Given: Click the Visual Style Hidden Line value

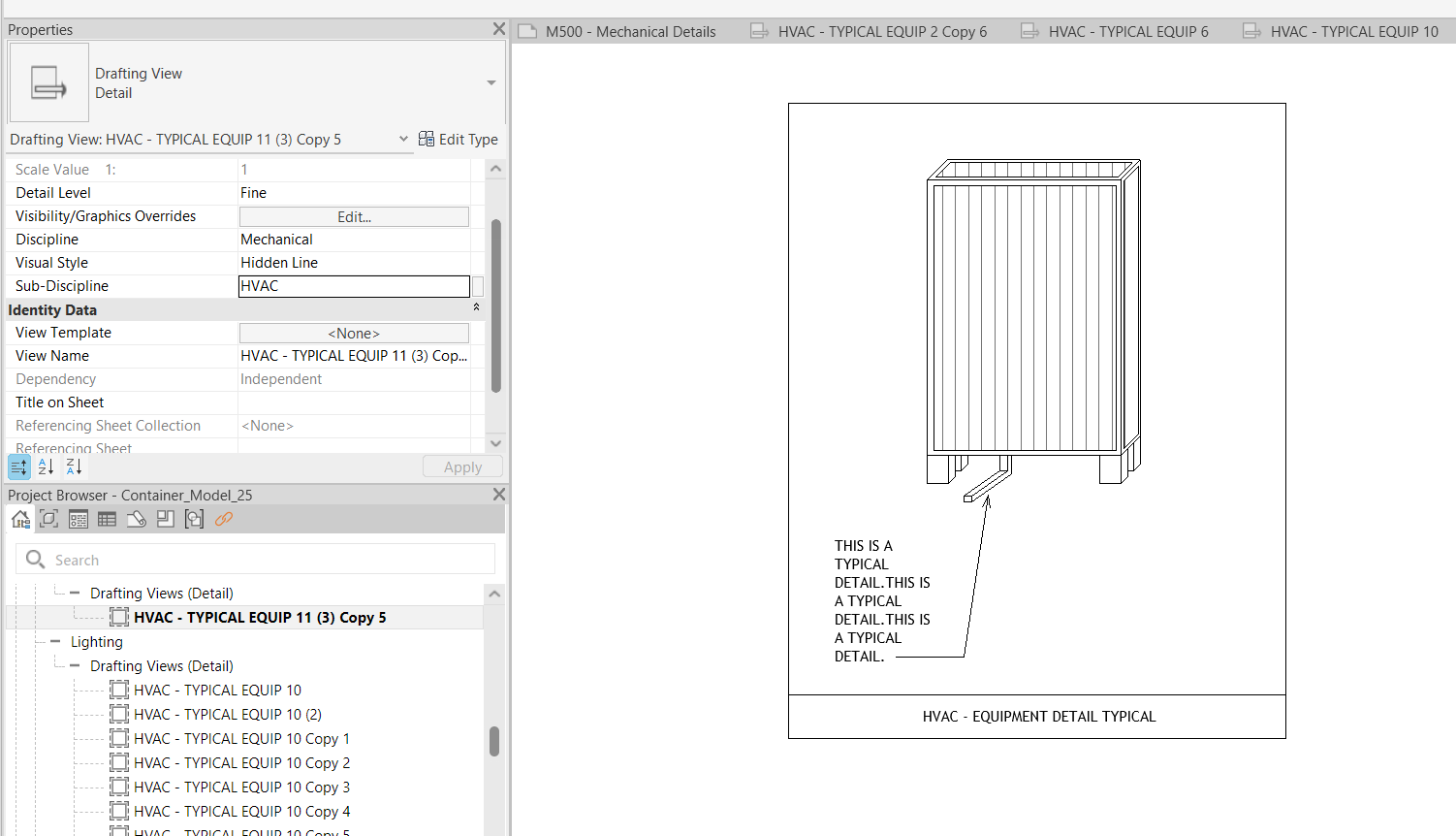Looking at the screenshot, I should (x=354, y=263).
